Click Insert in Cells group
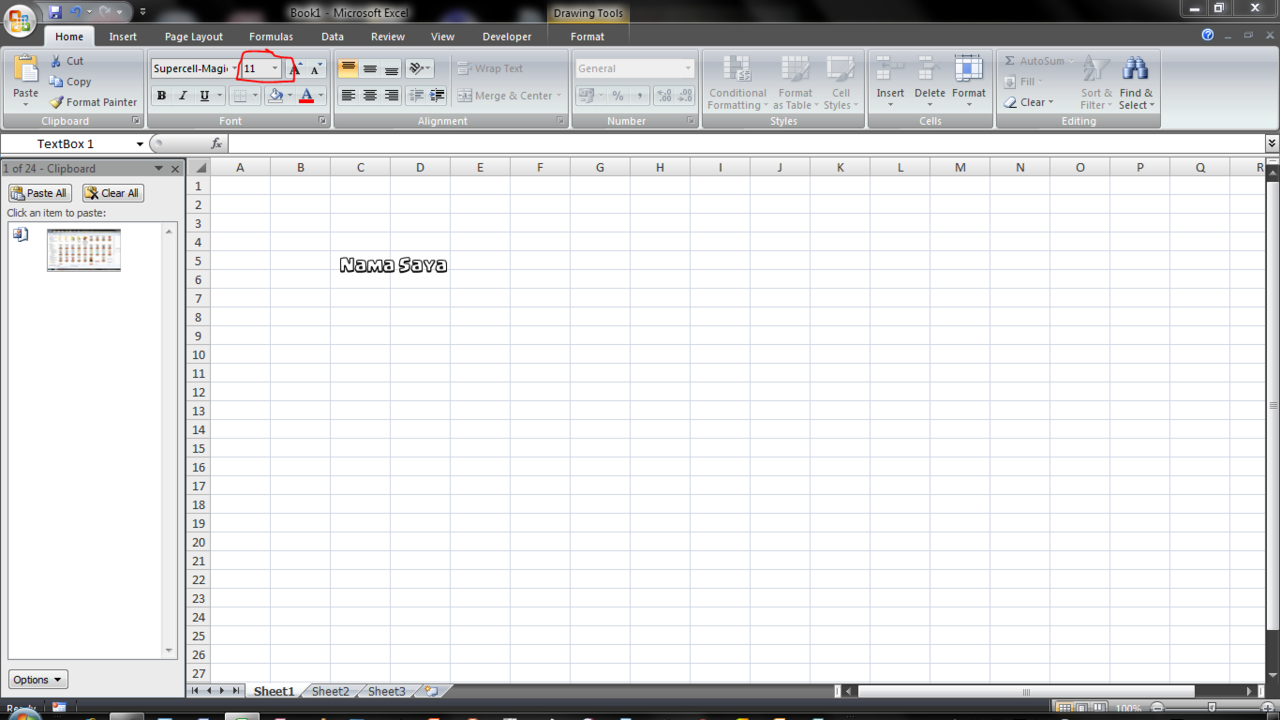The height and width of the screenshot is (720, 1280). [x=890, y=83]
